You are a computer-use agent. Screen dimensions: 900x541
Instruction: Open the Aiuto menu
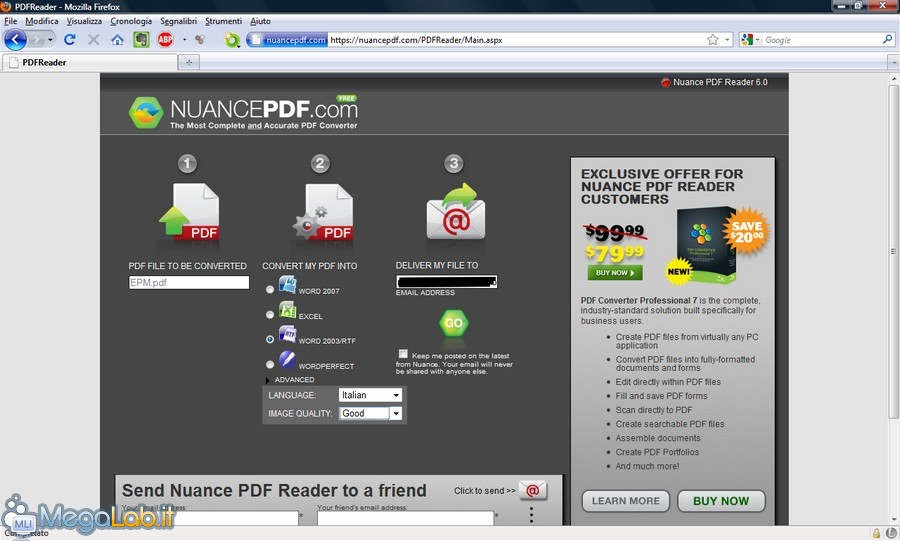(x=261, y=21)
